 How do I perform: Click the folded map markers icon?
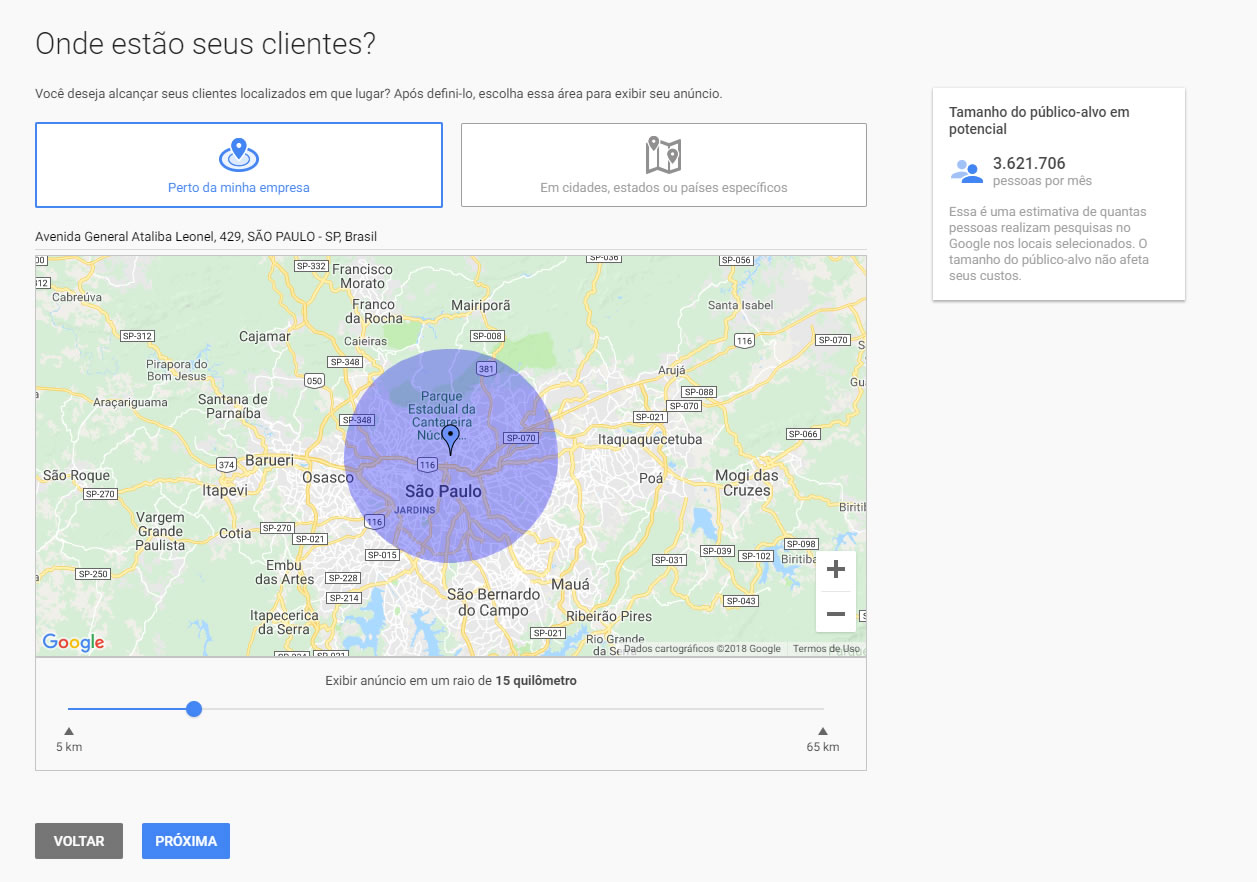tap(663, 154)
